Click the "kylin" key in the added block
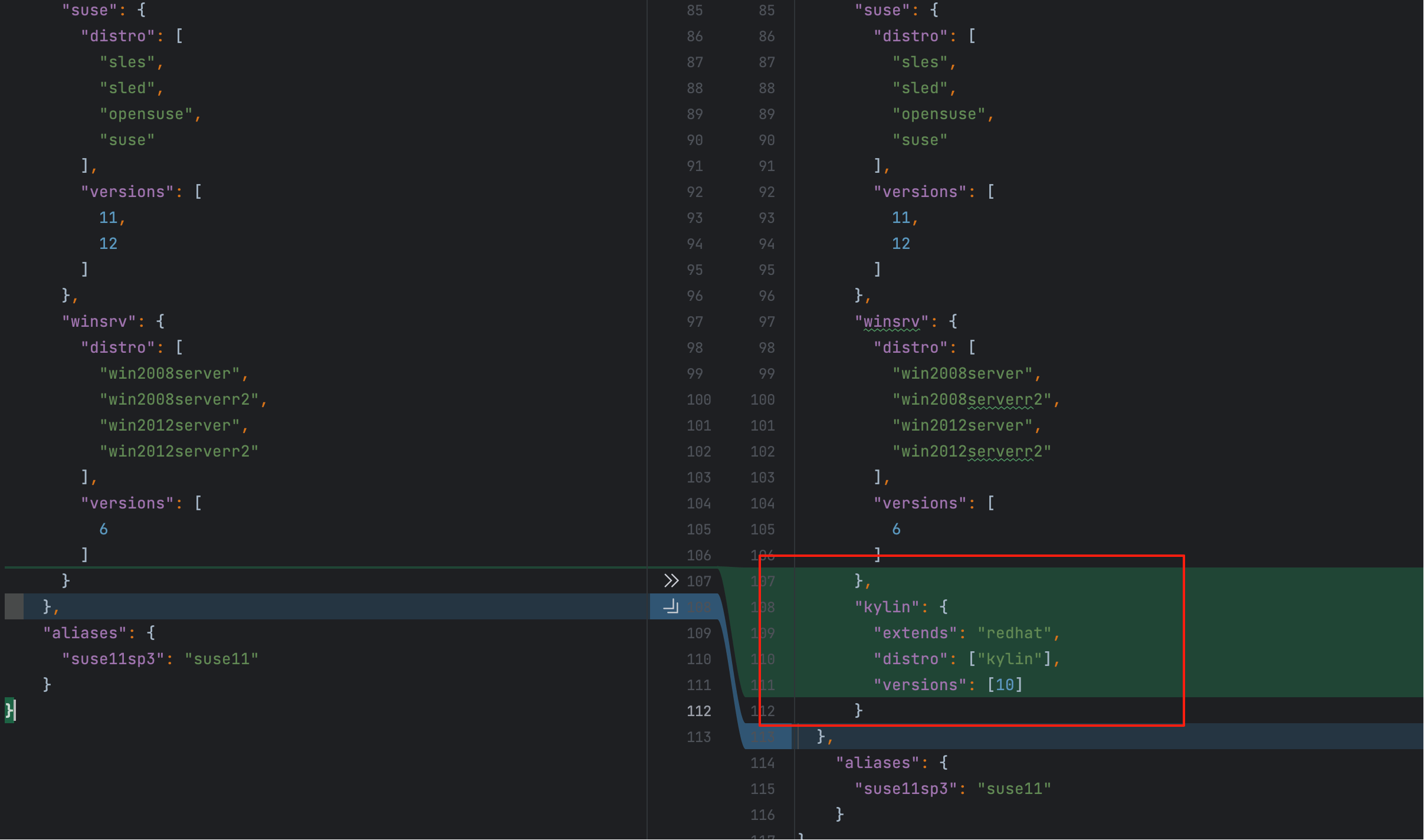 887,607
